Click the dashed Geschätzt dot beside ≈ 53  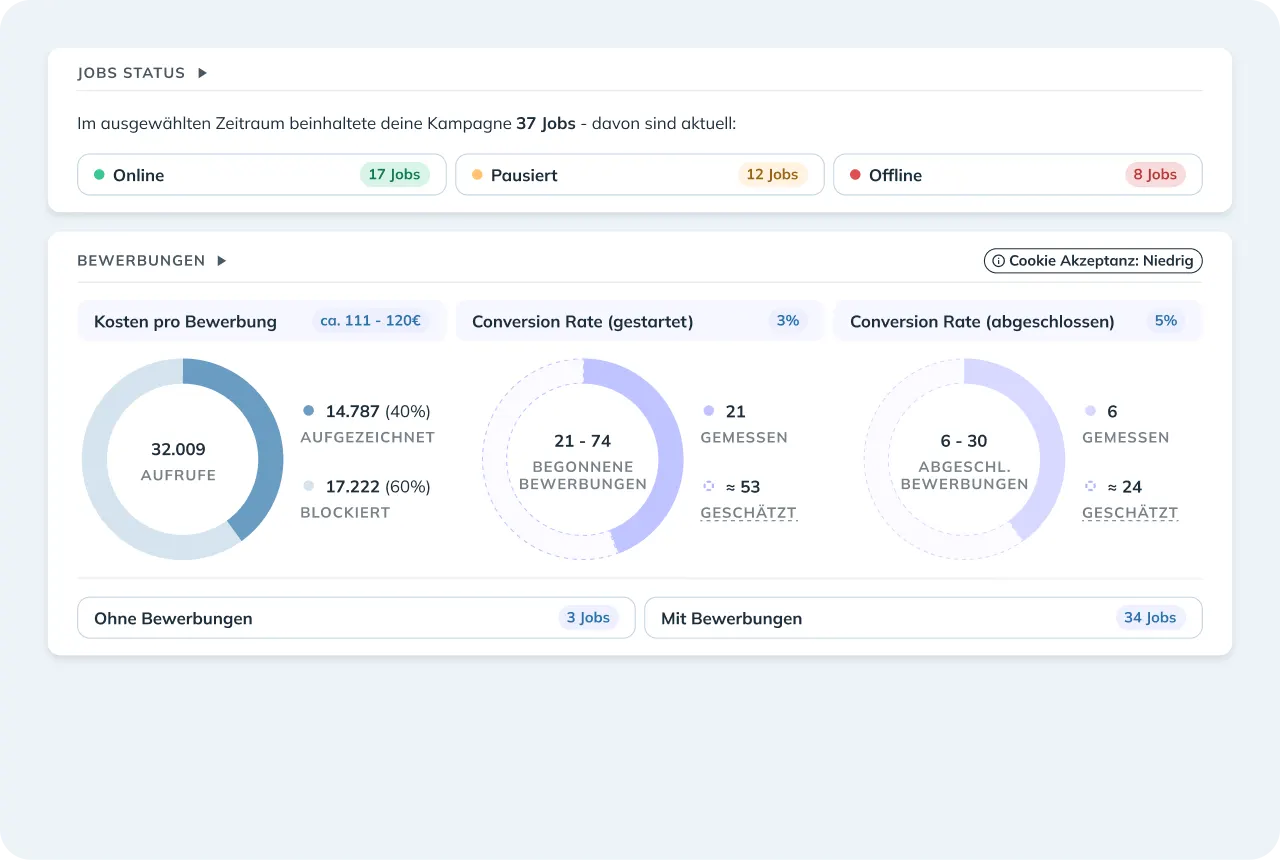click(709, 487)
